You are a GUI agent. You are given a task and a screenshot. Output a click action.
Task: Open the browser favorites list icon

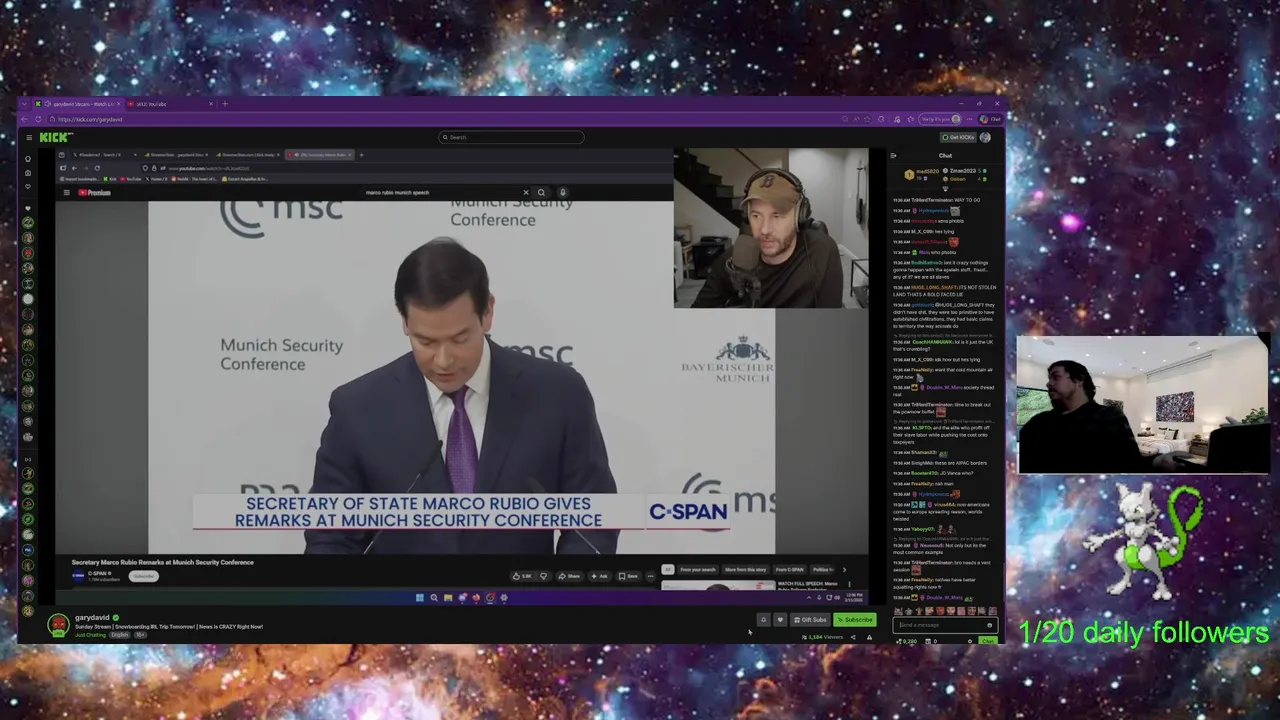click(910, 119)
